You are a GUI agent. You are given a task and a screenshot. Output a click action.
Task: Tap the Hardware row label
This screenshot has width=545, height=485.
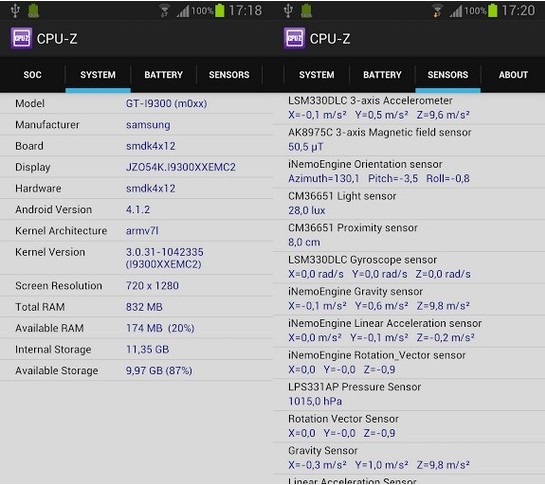[38, 188]
